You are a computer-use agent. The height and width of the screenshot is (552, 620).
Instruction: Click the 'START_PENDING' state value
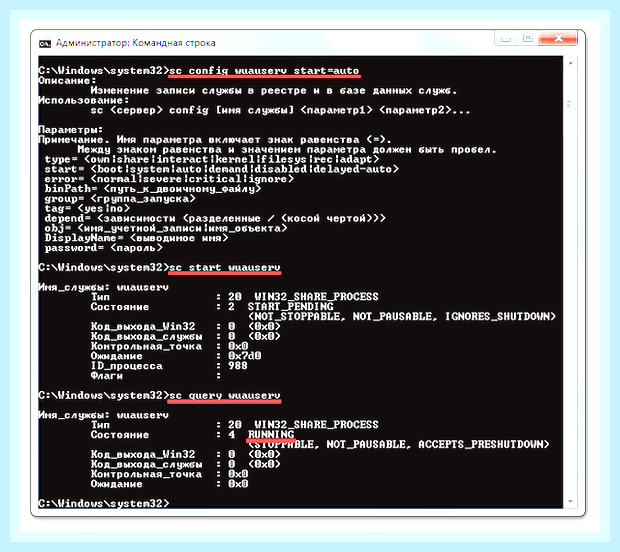click(x=291, y=307)
